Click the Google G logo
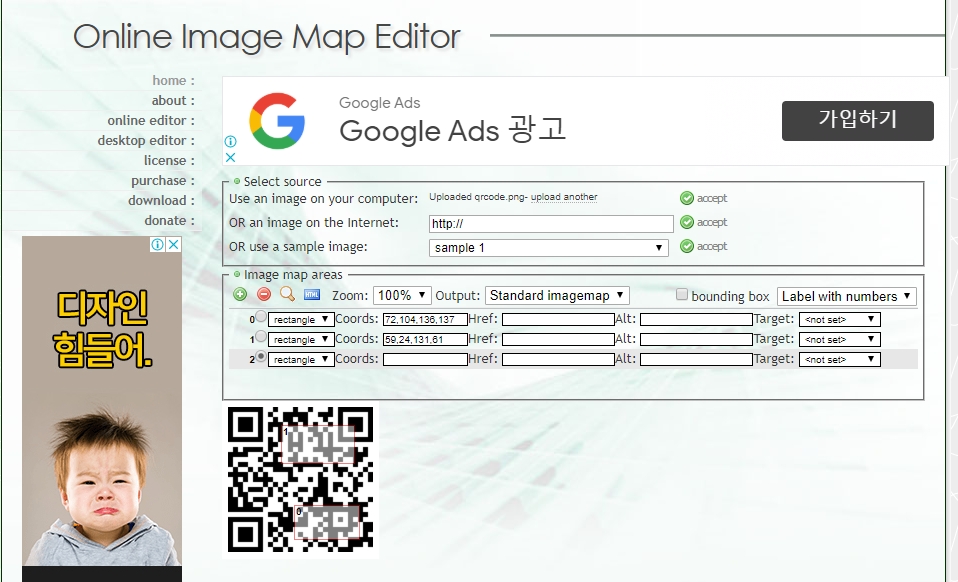 click(277, 121)
